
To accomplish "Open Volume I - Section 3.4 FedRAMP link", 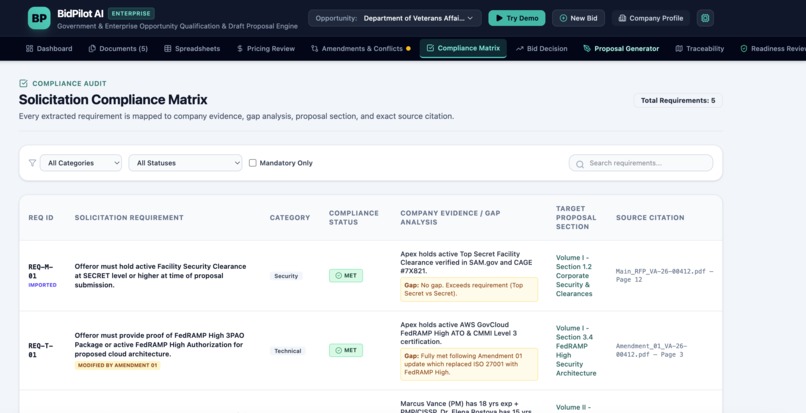I will point(576,350).
